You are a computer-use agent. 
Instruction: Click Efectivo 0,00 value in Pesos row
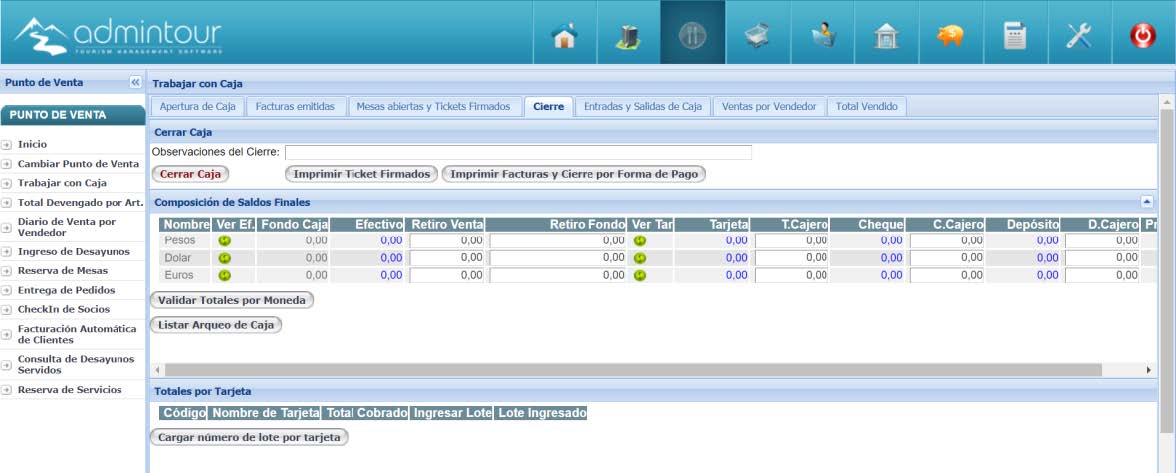click(x=391, y=241)
